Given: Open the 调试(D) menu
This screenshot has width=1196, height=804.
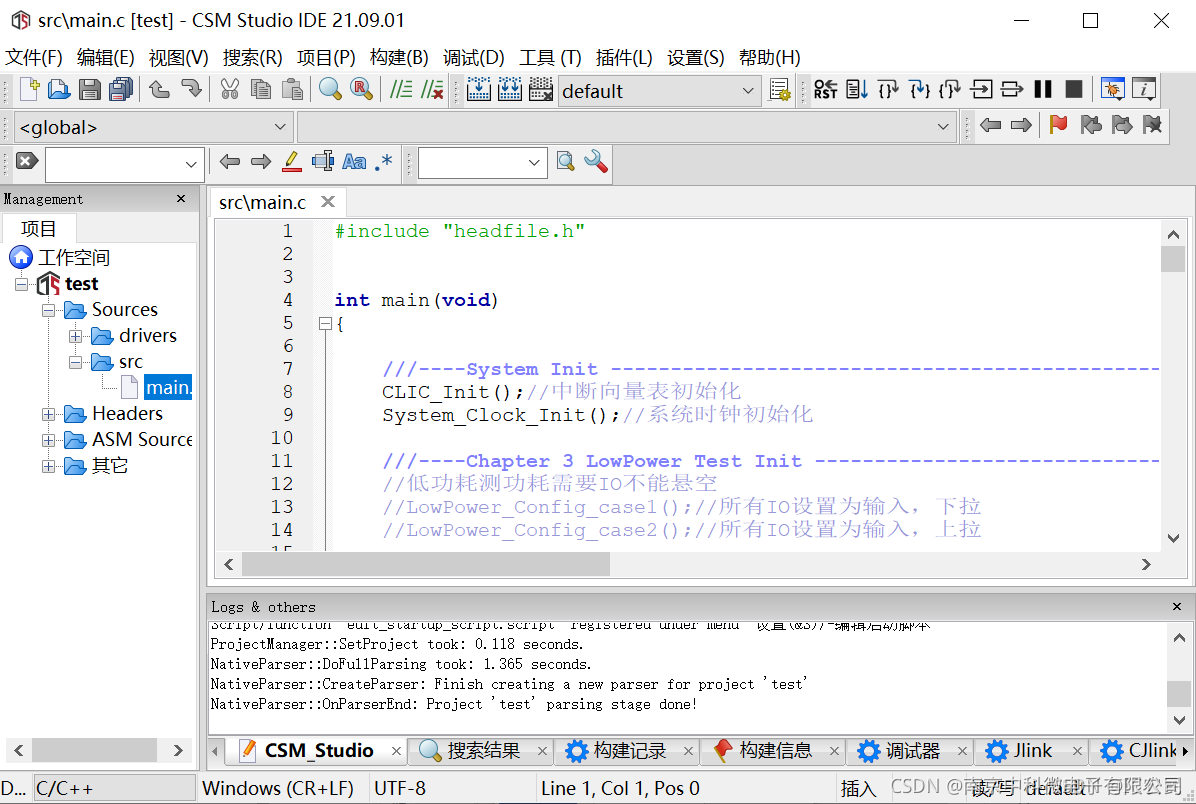Looking at the screenshot, I should 474,57.
